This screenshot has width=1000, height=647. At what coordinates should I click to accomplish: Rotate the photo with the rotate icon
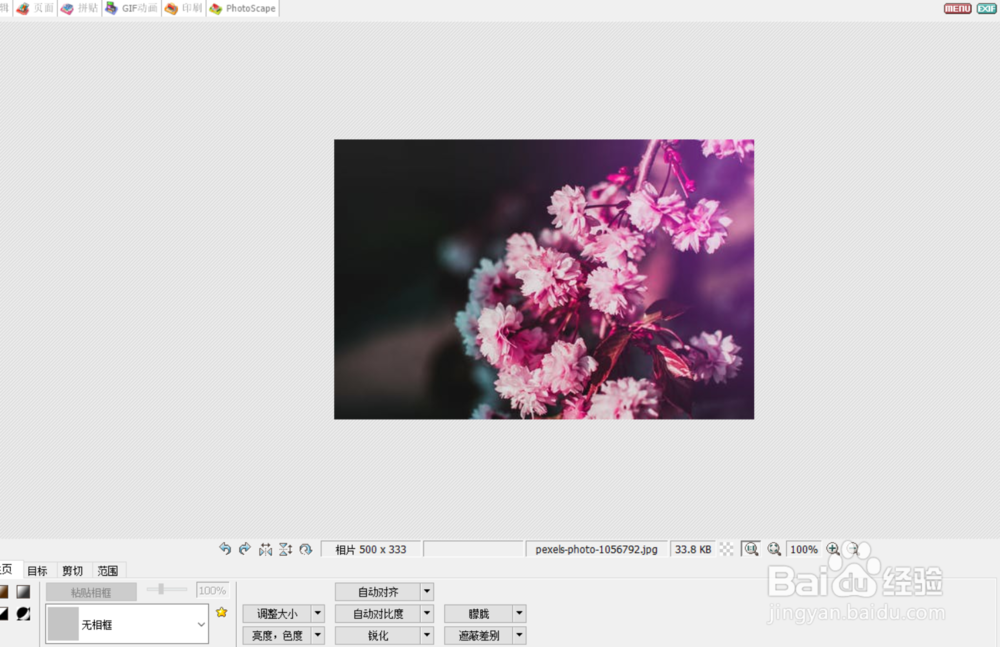[x=306, y=549]
